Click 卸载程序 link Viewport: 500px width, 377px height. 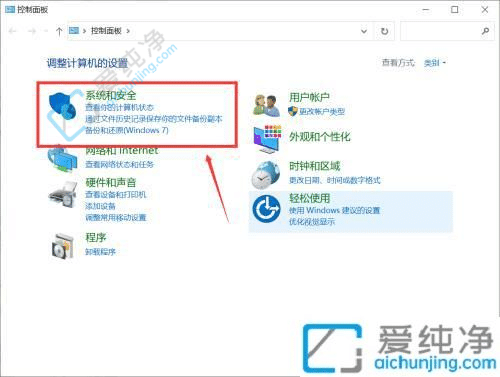click(100, 252)
